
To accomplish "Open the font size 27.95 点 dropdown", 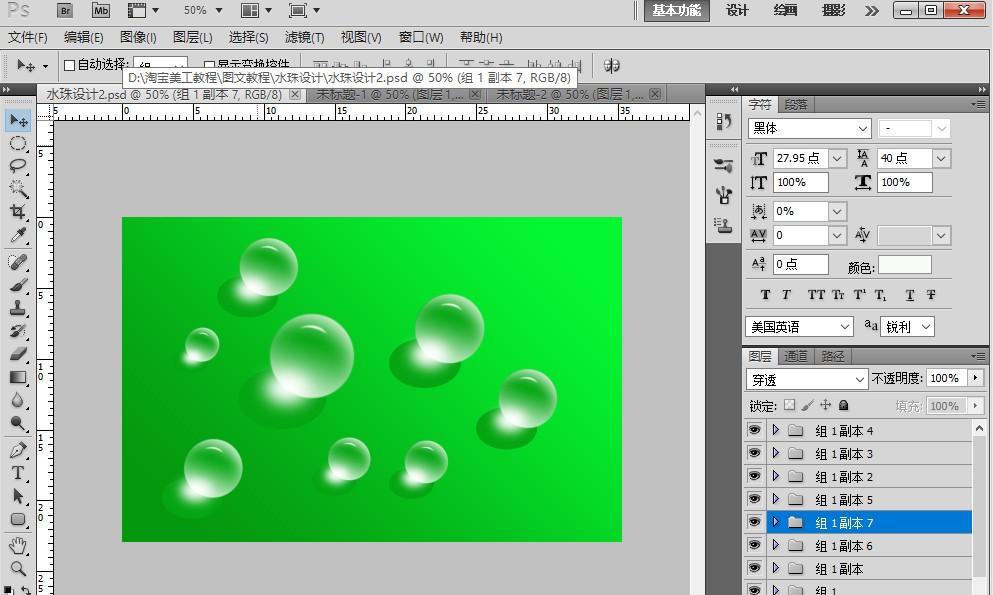I will (837, 158).
